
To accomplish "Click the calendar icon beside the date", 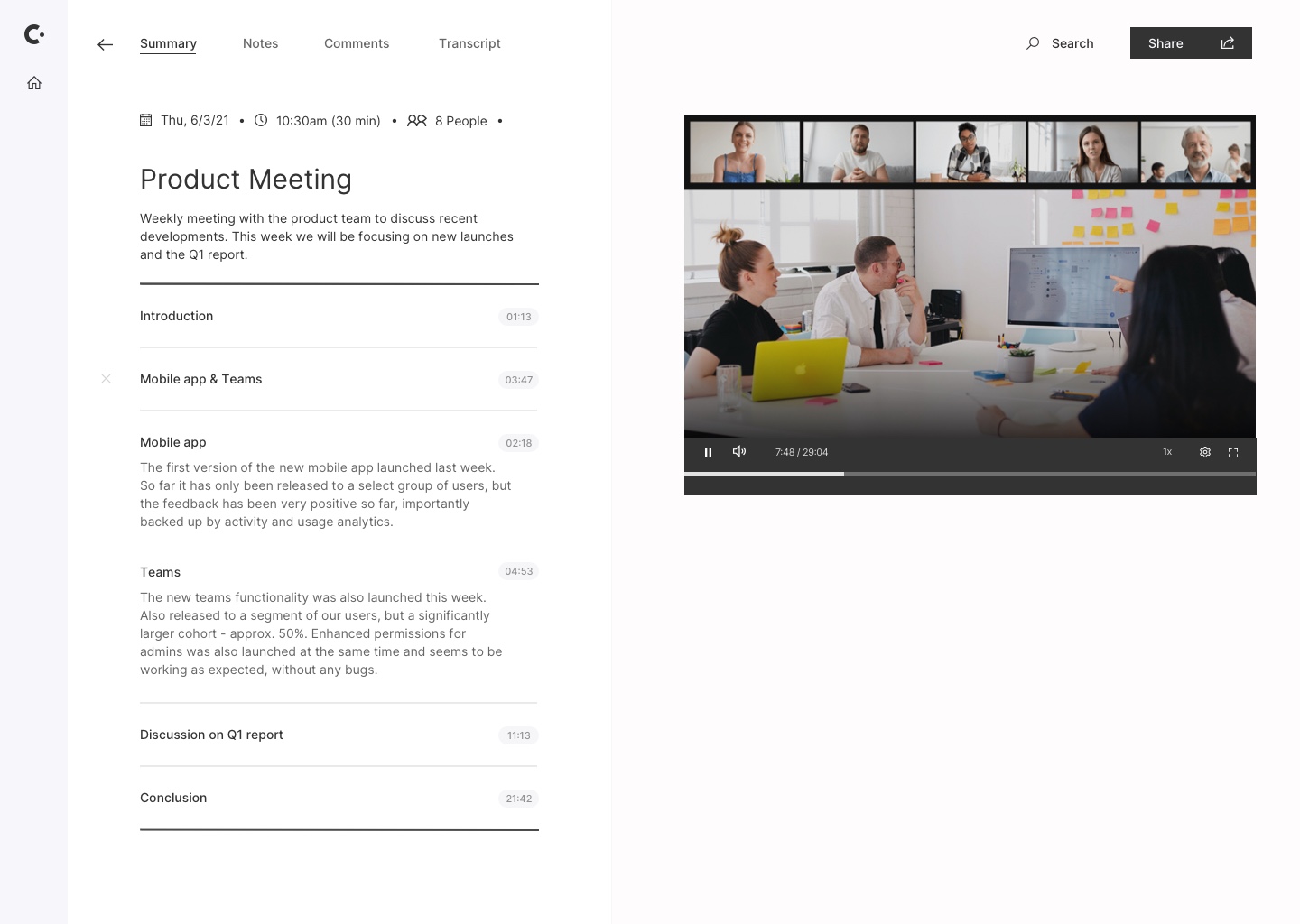I will point(145,120).
